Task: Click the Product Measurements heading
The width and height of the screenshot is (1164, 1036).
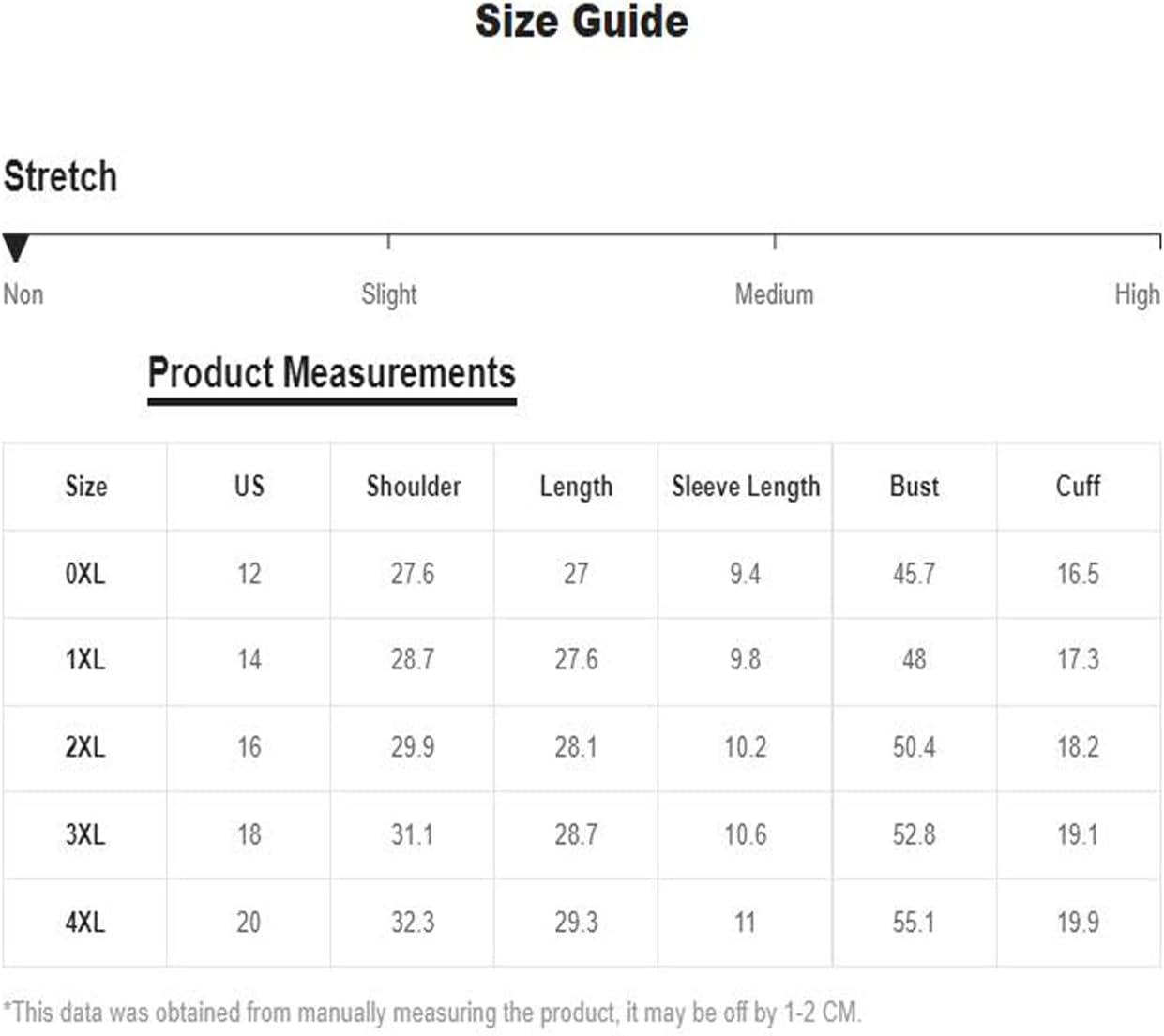Action: [332, 373]
